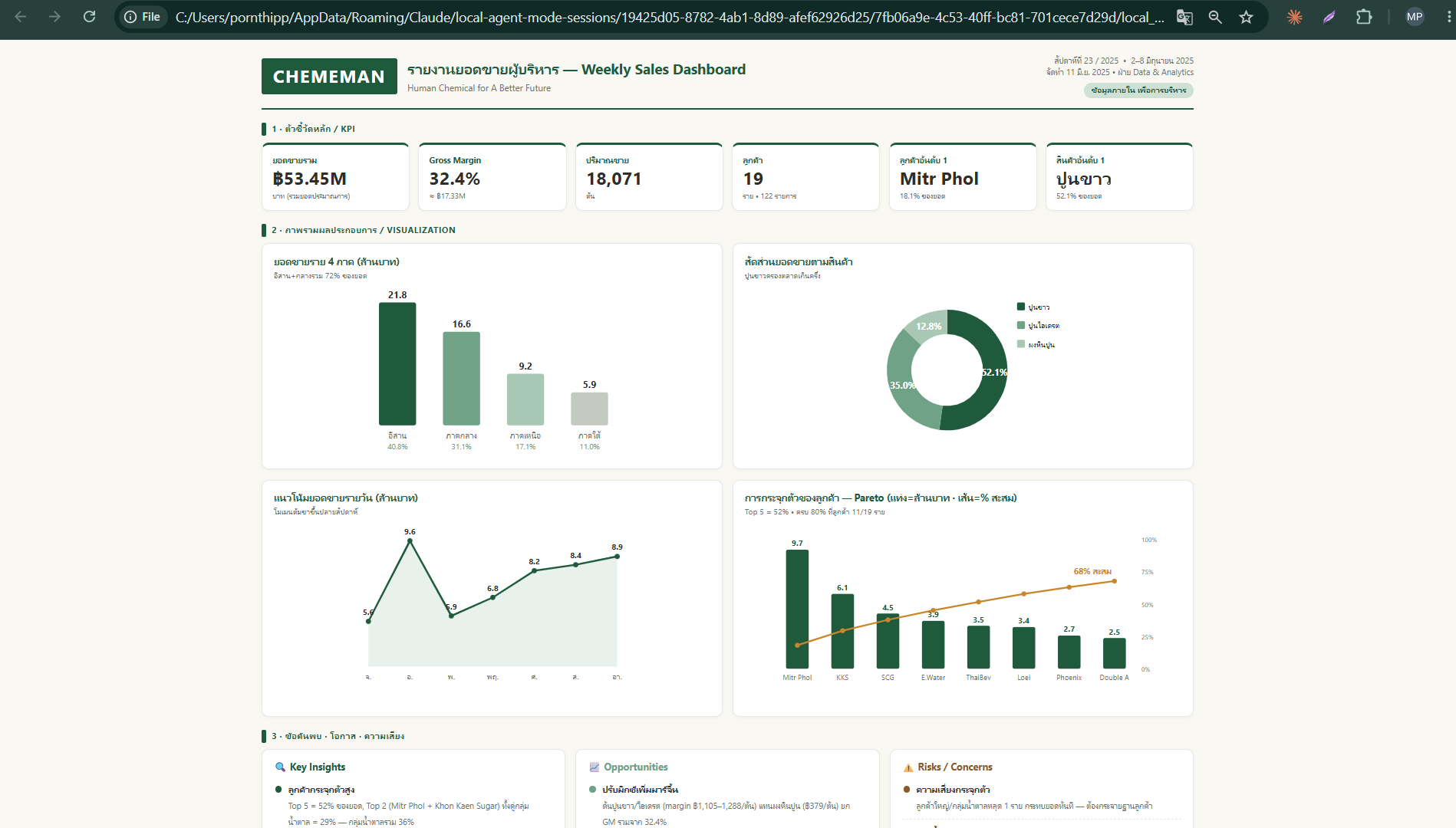Open the Claude orange starburst extension
The image size is (1456, 828).
pyautogui.click(x=1294, y=17)
